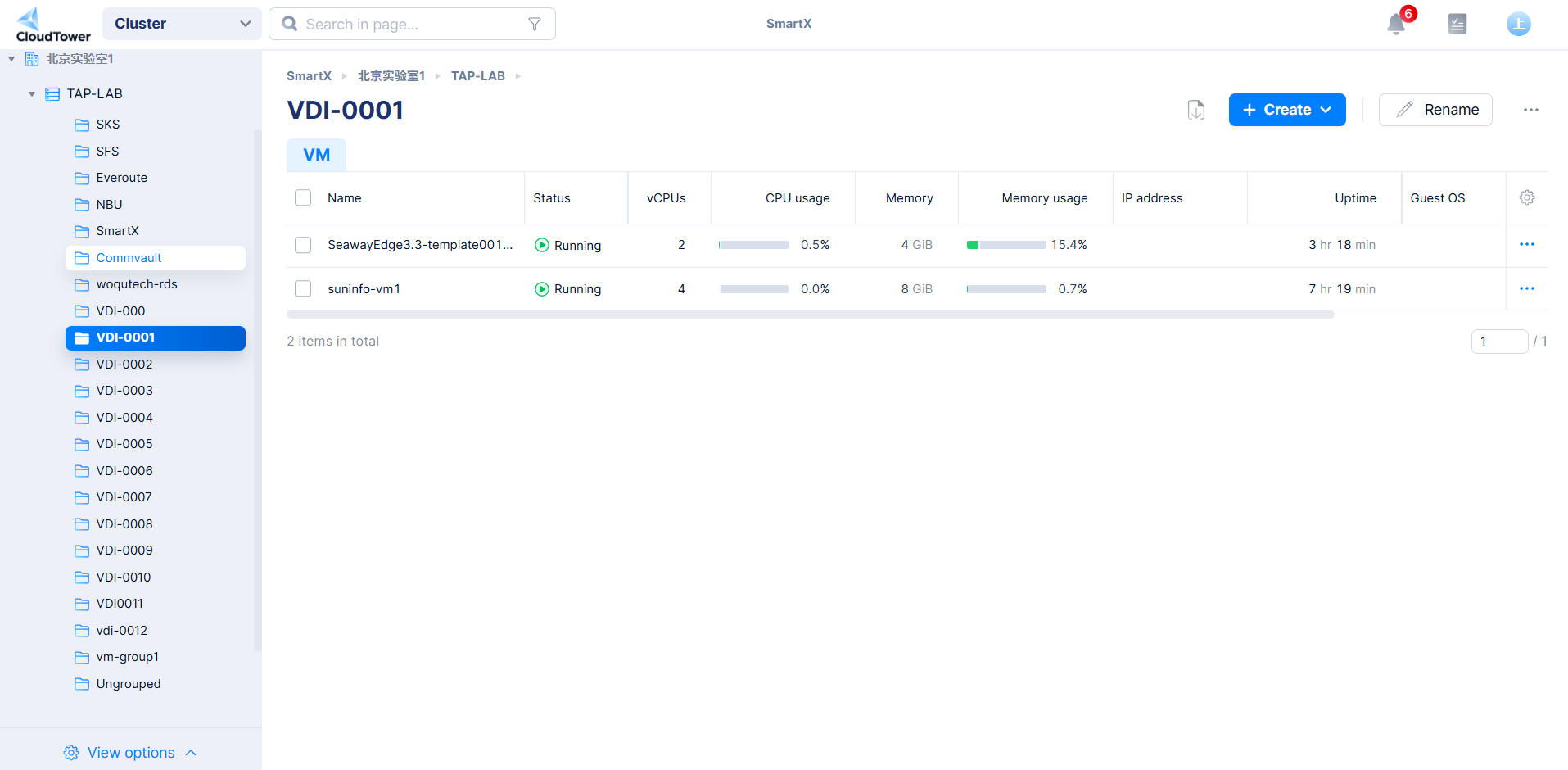Click the user avatar icon
The width and height of the screenshot is (1568, 770).
[x=1518, y=25]
